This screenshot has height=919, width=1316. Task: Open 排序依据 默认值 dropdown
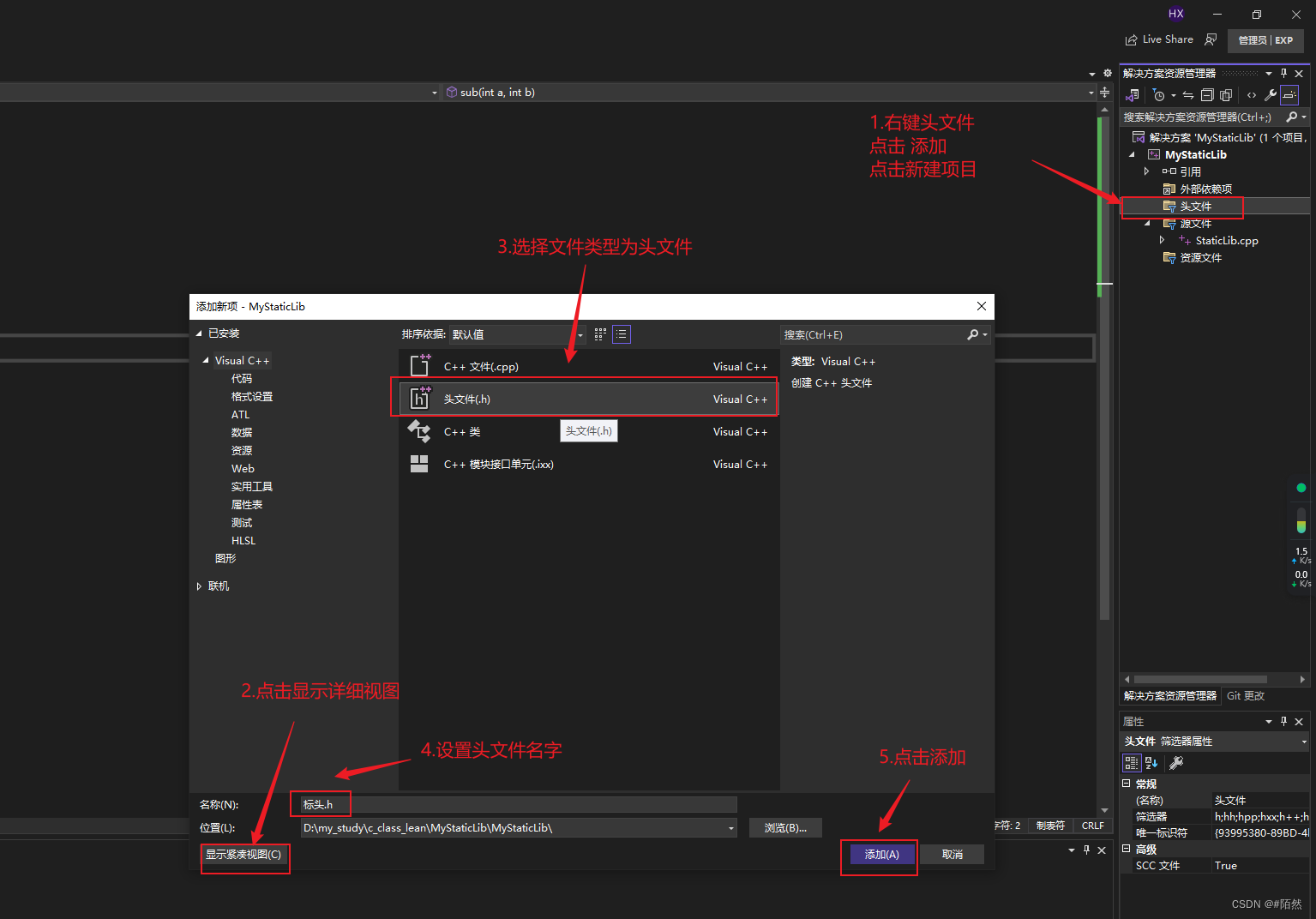[x=518, y=334]
